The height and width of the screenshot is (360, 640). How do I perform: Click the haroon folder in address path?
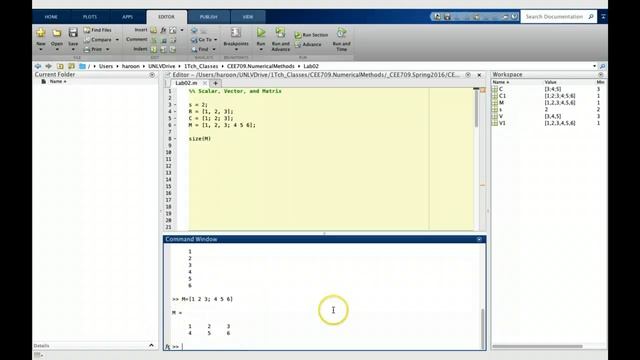131,66
